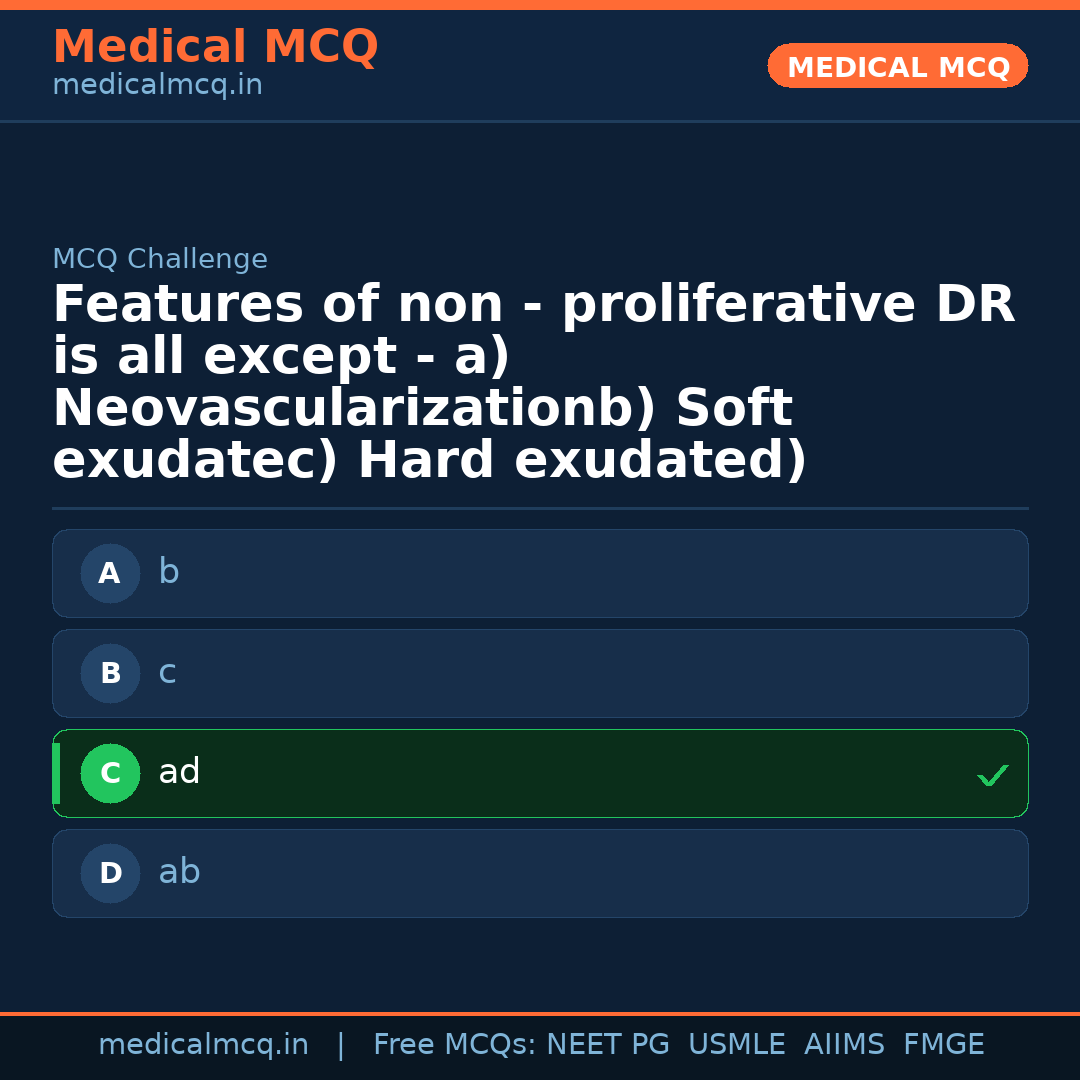Select answer text 'b' in option A
This screenshot has width=1080, height=1080.
click(169, 572)
